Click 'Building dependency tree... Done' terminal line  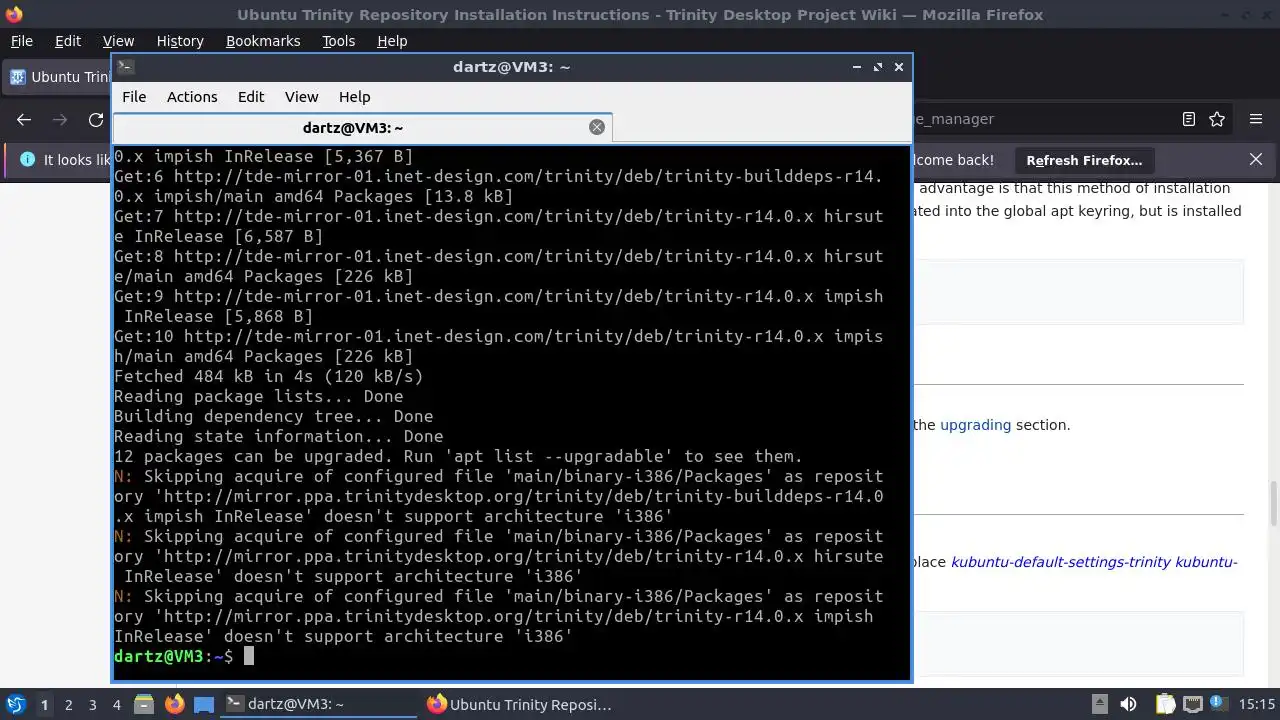pos(274,416)
